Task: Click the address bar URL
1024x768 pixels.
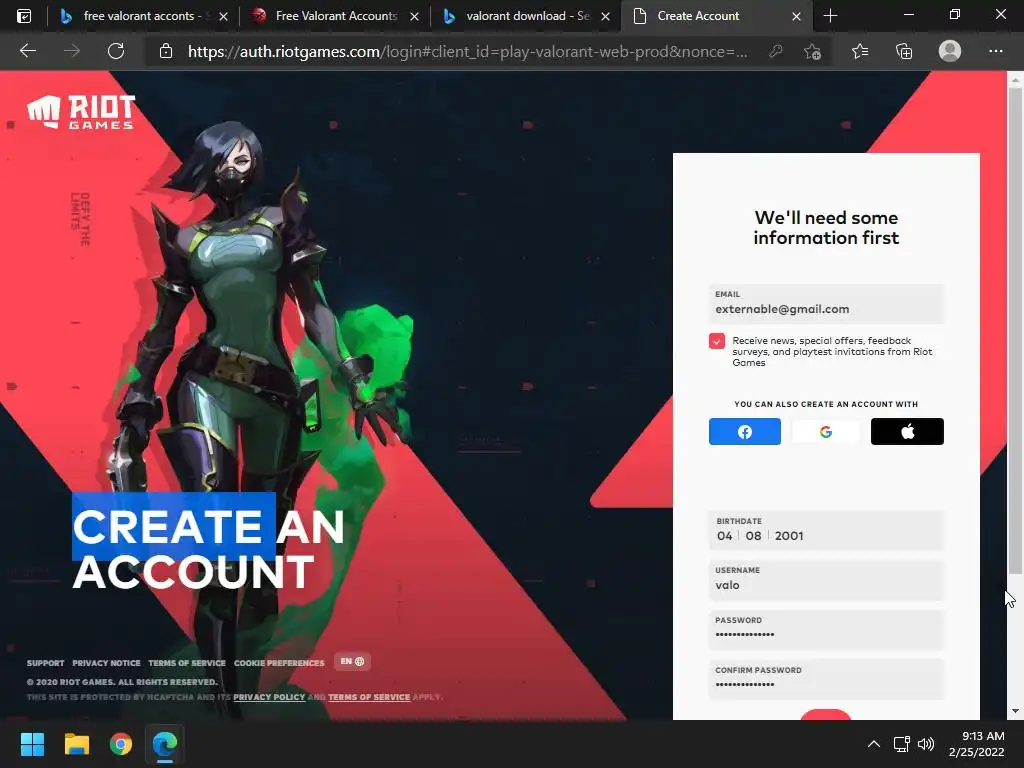Action: (x=467, y=52)
